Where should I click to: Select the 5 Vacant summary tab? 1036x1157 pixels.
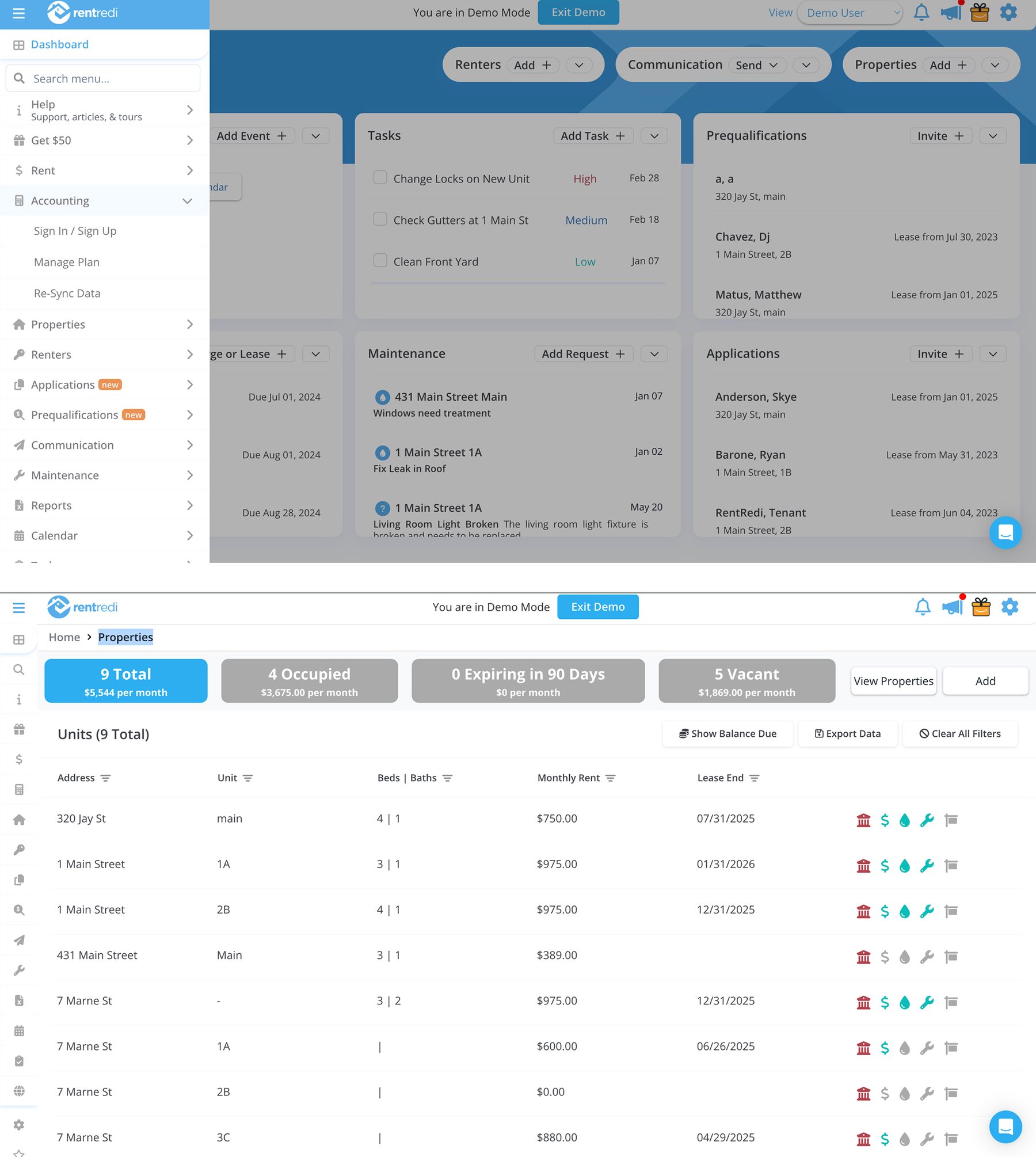(746, 681)
